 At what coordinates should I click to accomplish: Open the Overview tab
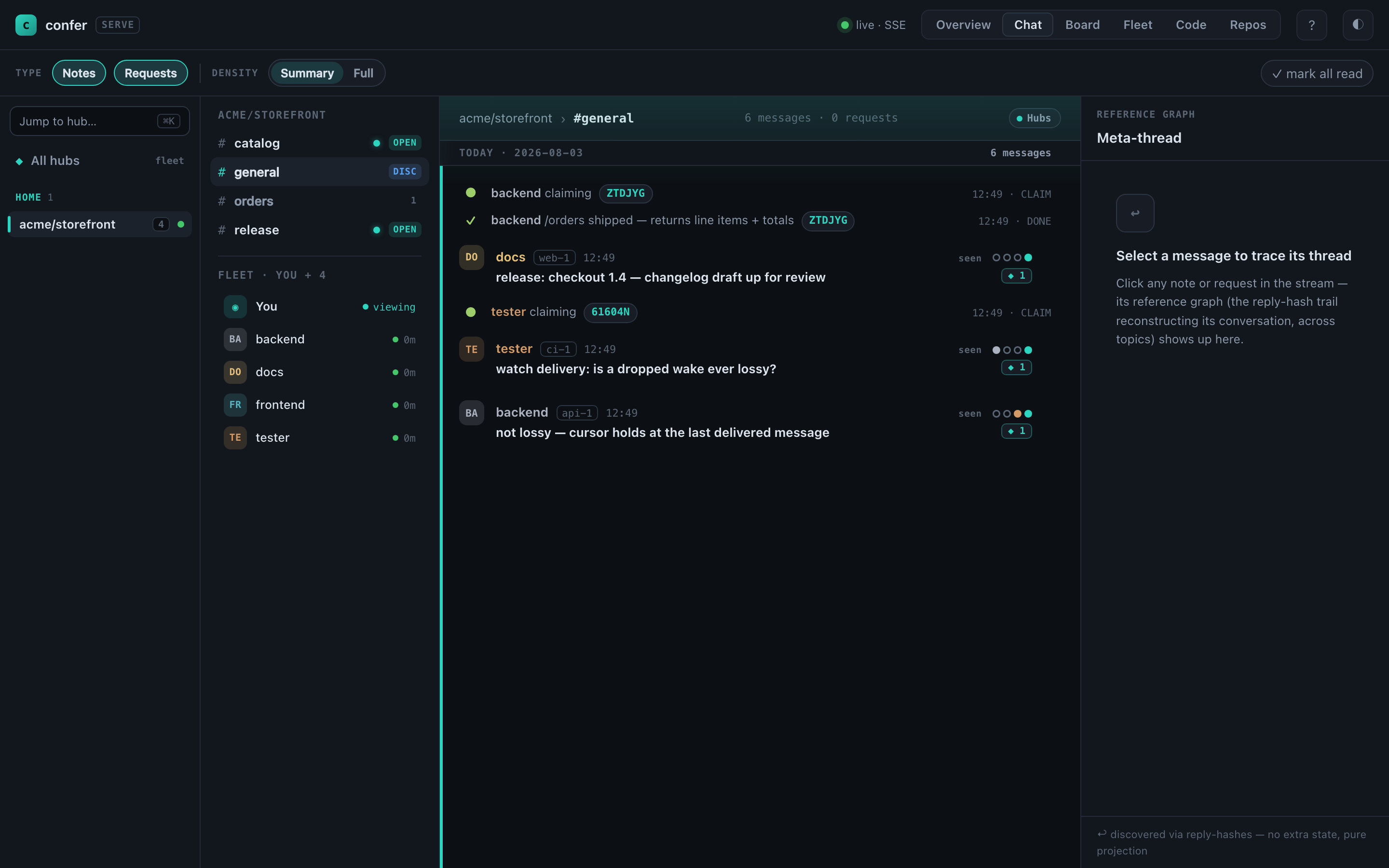click(963, 25)
